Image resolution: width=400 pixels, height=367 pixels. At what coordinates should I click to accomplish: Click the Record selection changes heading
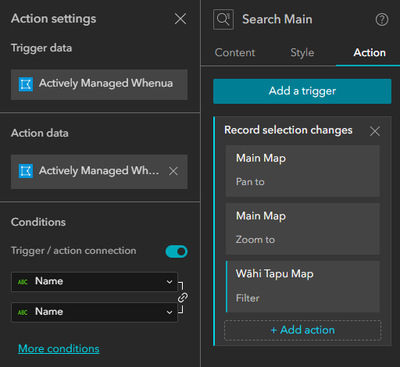[288, 130]
